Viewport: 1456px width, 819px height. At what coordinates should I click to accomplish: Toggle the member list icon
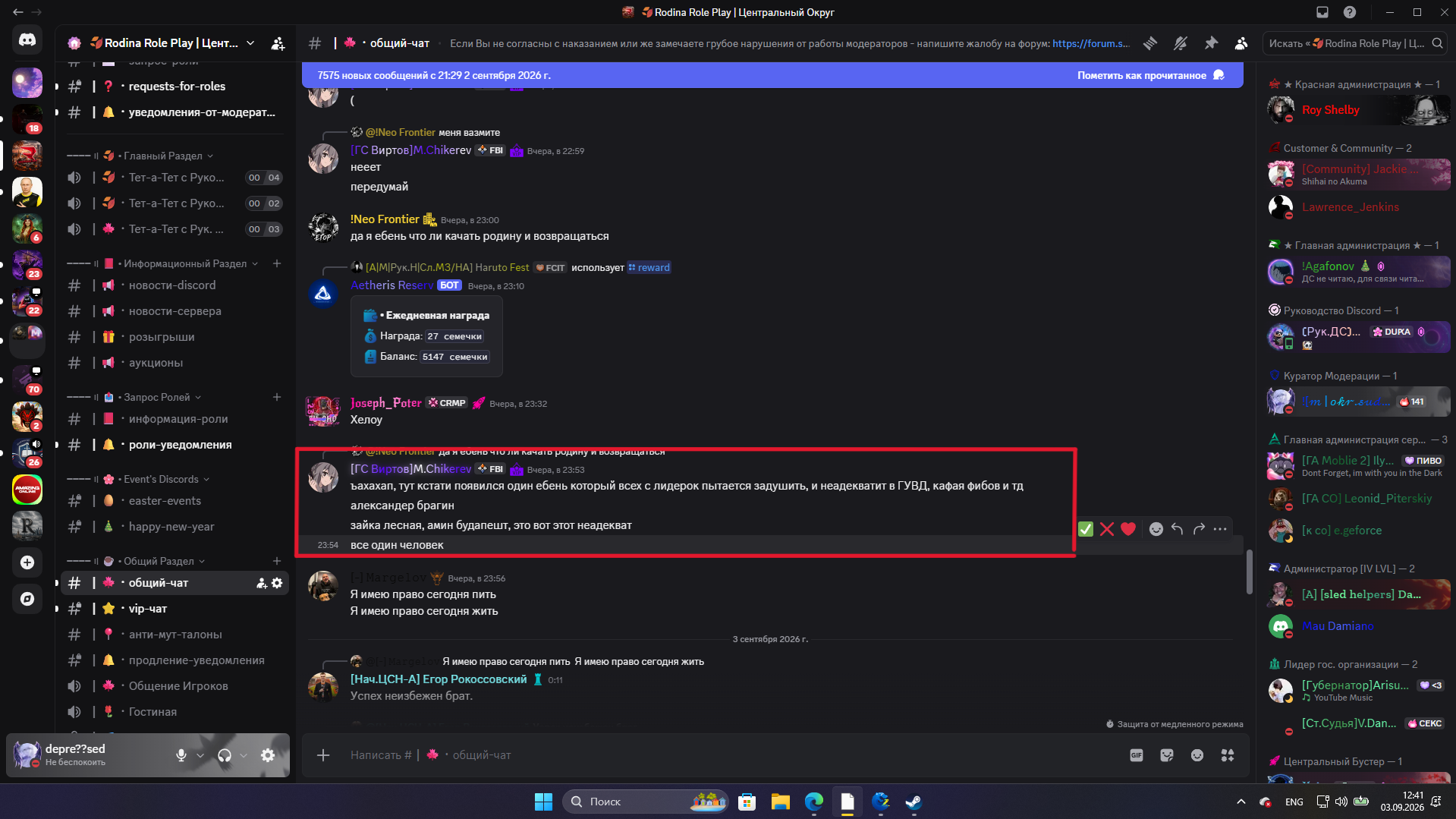point(1241,43)
